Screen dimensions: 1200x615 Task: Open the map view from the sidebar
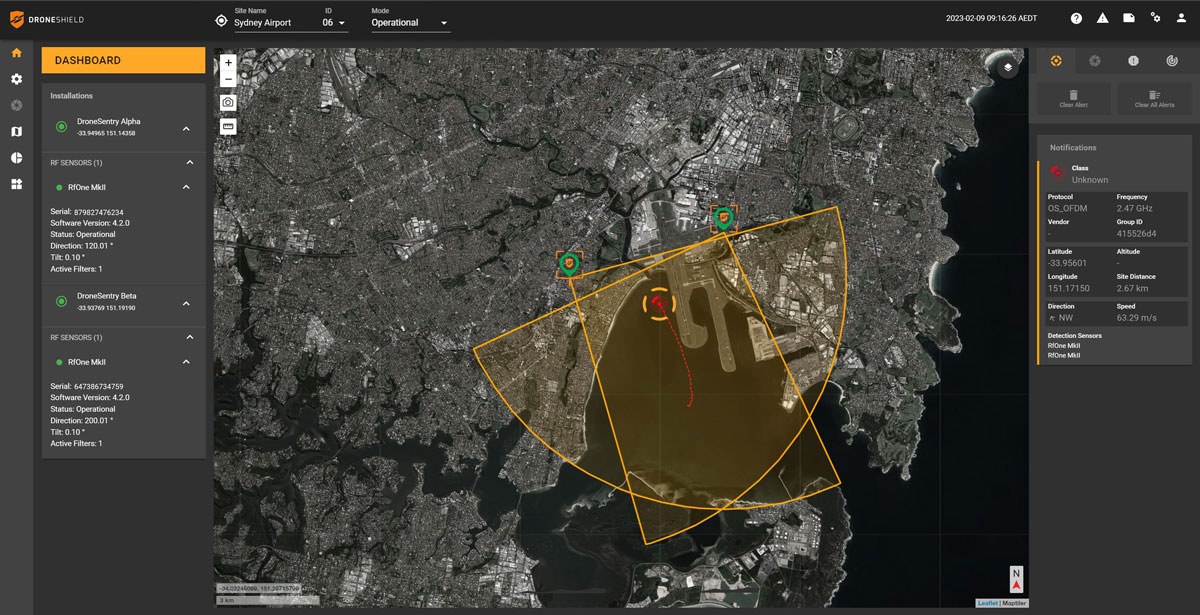click(x=16, y=131)
